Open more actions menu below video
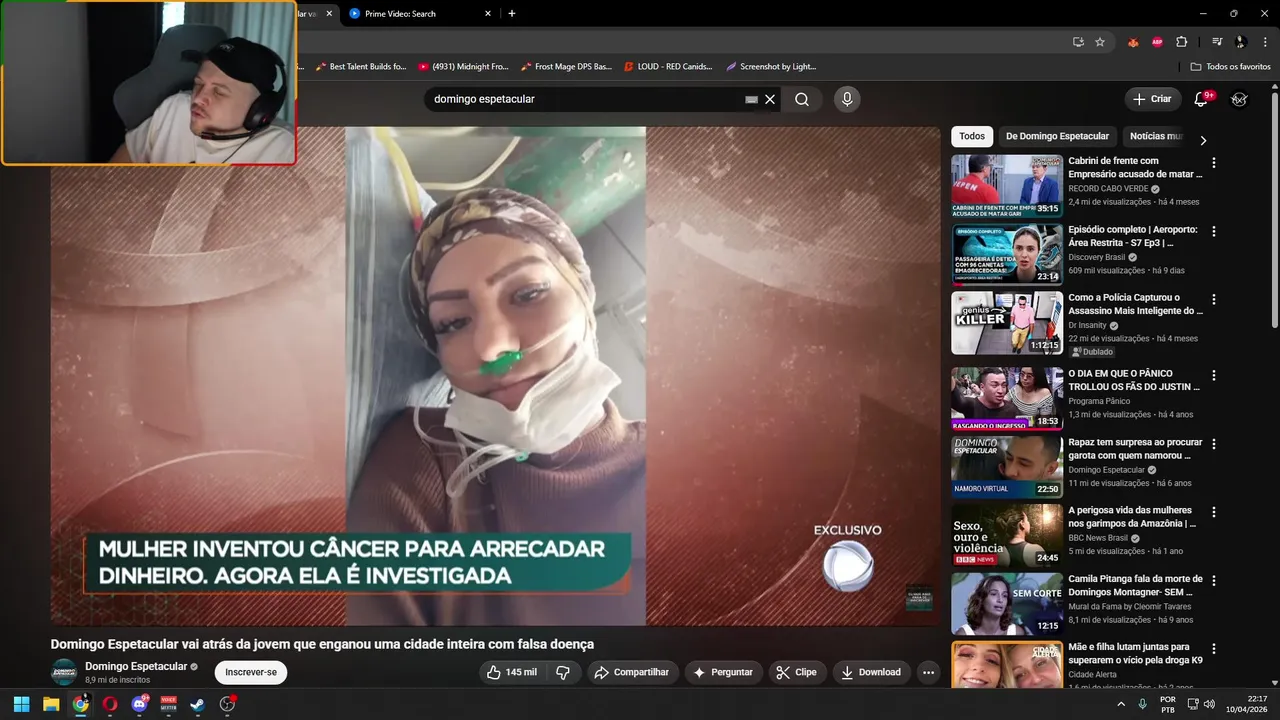 (x=928, y=672)
